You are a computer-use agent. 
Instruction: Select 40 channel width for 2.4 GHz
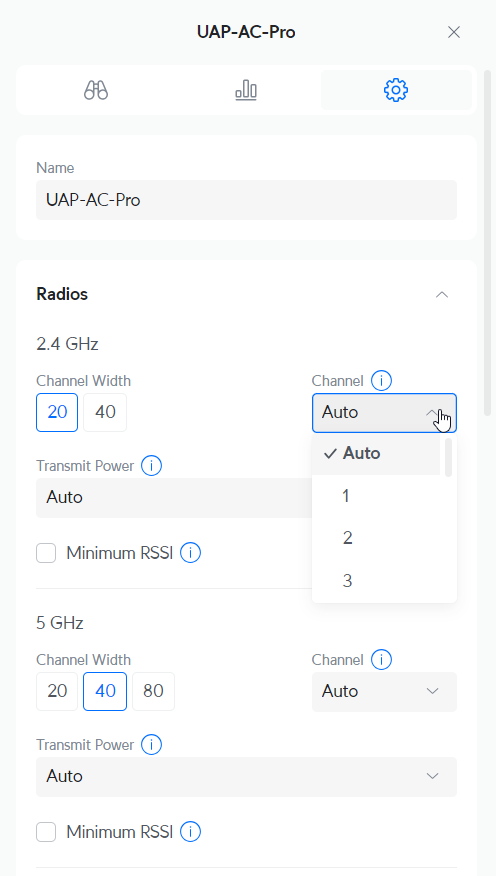105,412
